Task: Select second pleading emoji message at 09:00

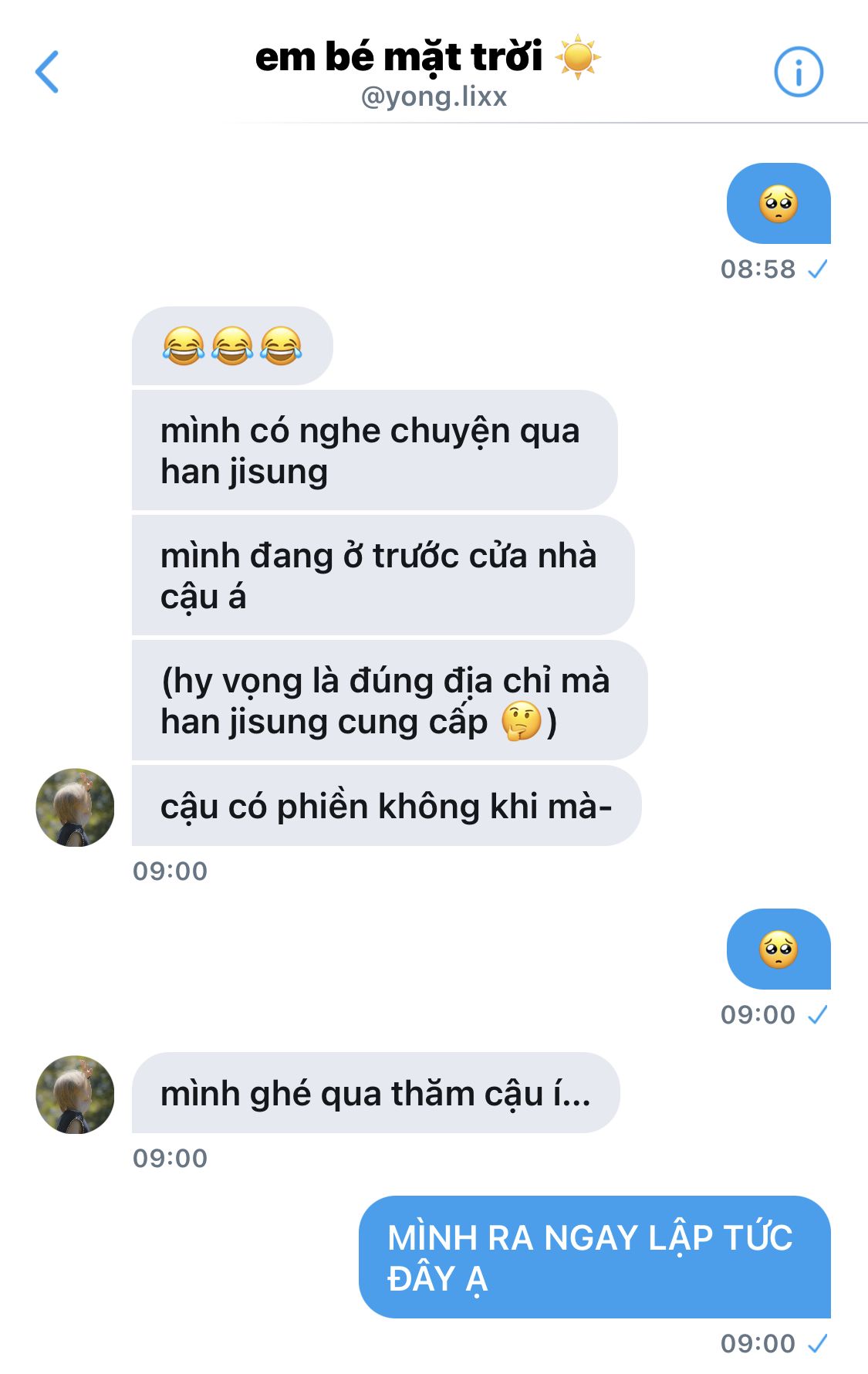Action: pyautogui.click(x=778, y=949)
